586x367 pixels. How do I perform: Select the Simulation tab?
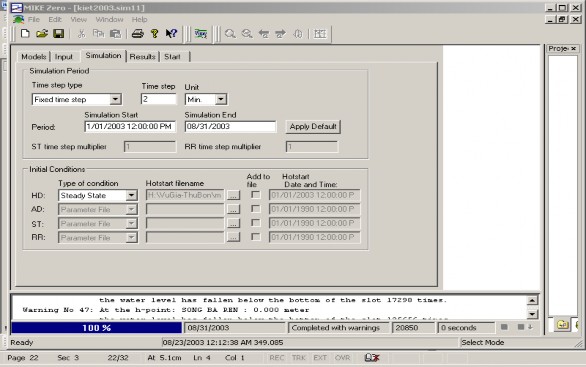click(x=104, y=56)
